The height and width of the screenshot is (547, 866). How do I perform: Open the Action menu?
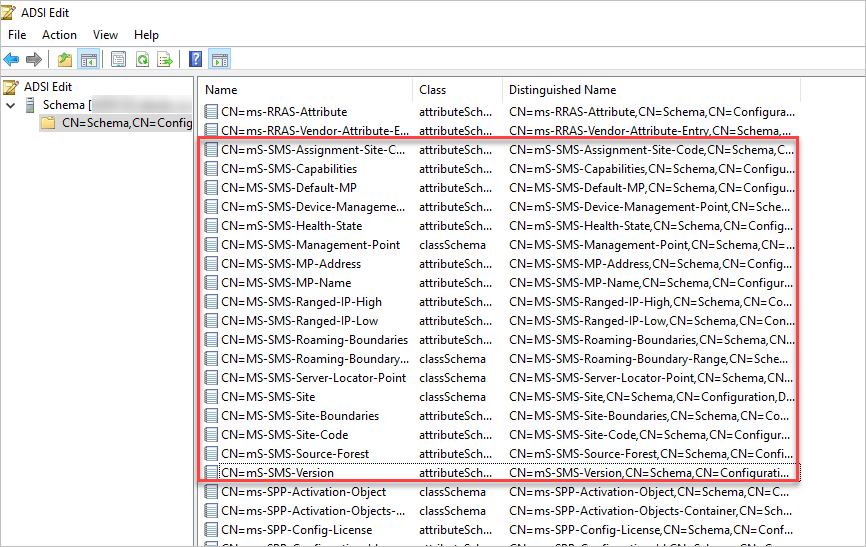(x=59, y=35)
